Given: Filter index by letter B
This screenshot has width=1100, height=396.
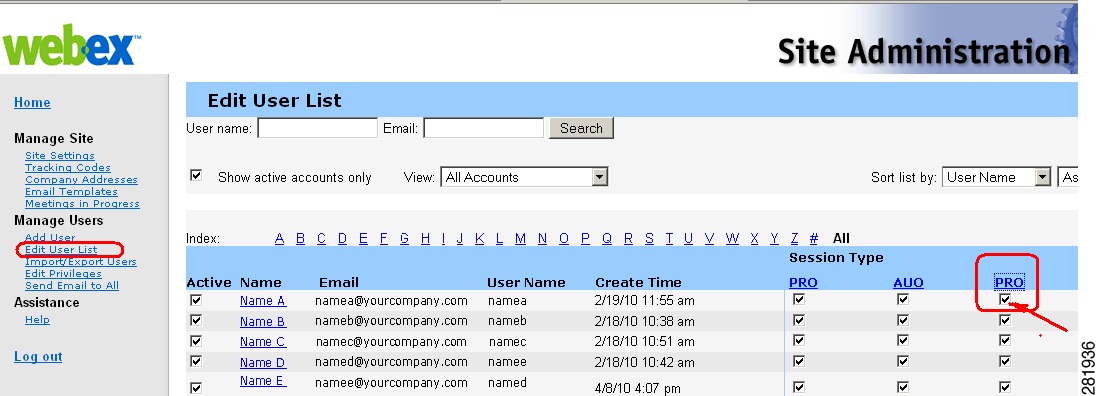Looking at the screenshot, I should (300, 239).
